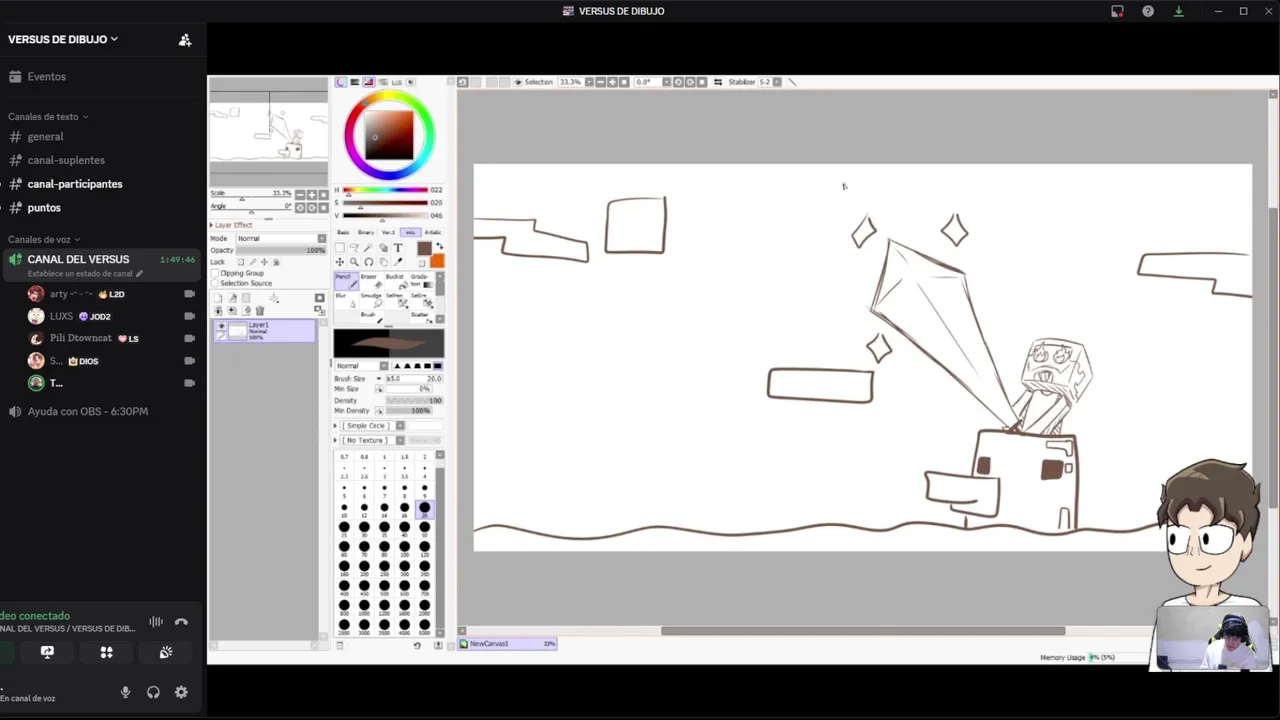Viewport: 1280px width, 720px height.
Task: Open Discord user settings gear
Action: 181,692
